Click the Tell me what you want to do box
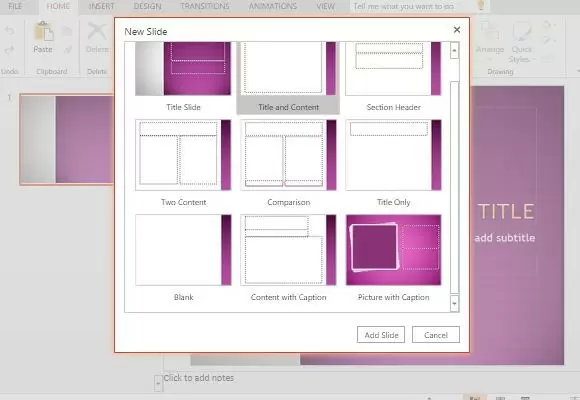Image resolution: width=580 pixels, height=400 pixels. pyautogui.click(x=403, y=6)
